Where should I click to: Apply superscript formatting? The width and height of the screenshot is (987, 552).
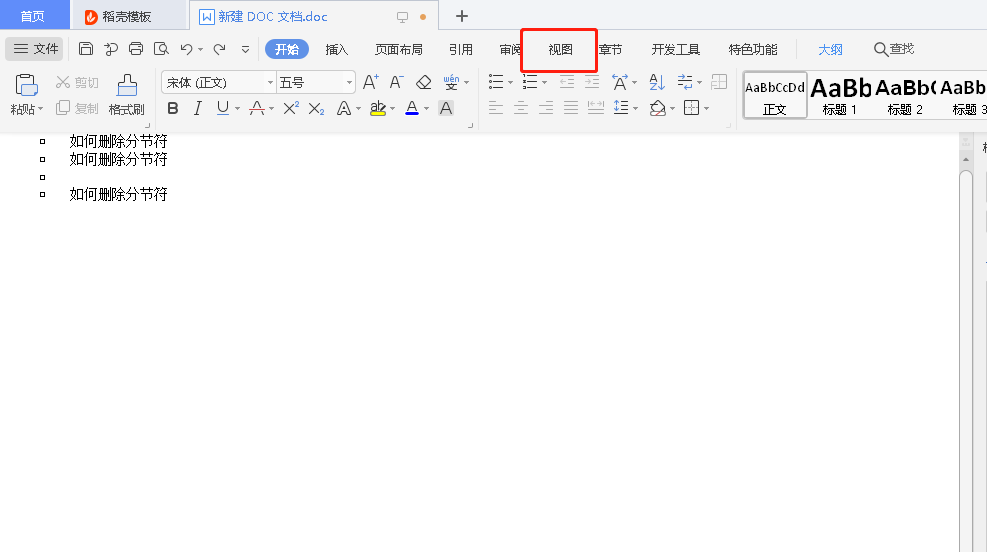[x=290, y=108]
